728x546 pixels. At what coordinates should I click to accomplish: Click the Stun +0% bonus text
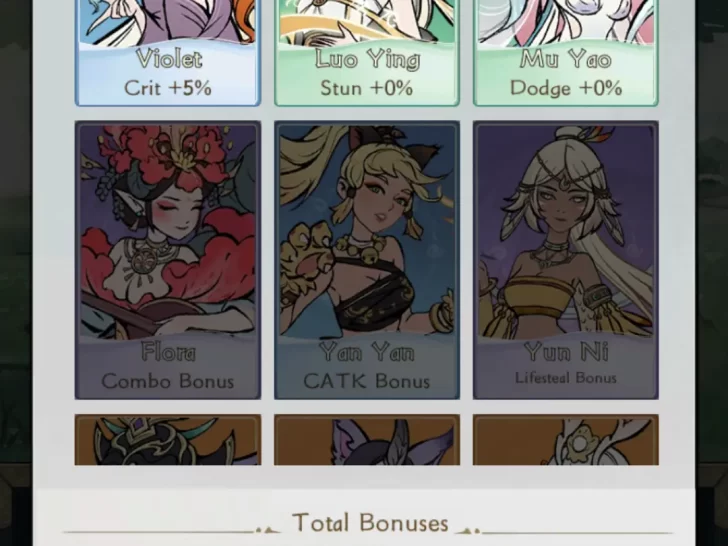[367, 88]
